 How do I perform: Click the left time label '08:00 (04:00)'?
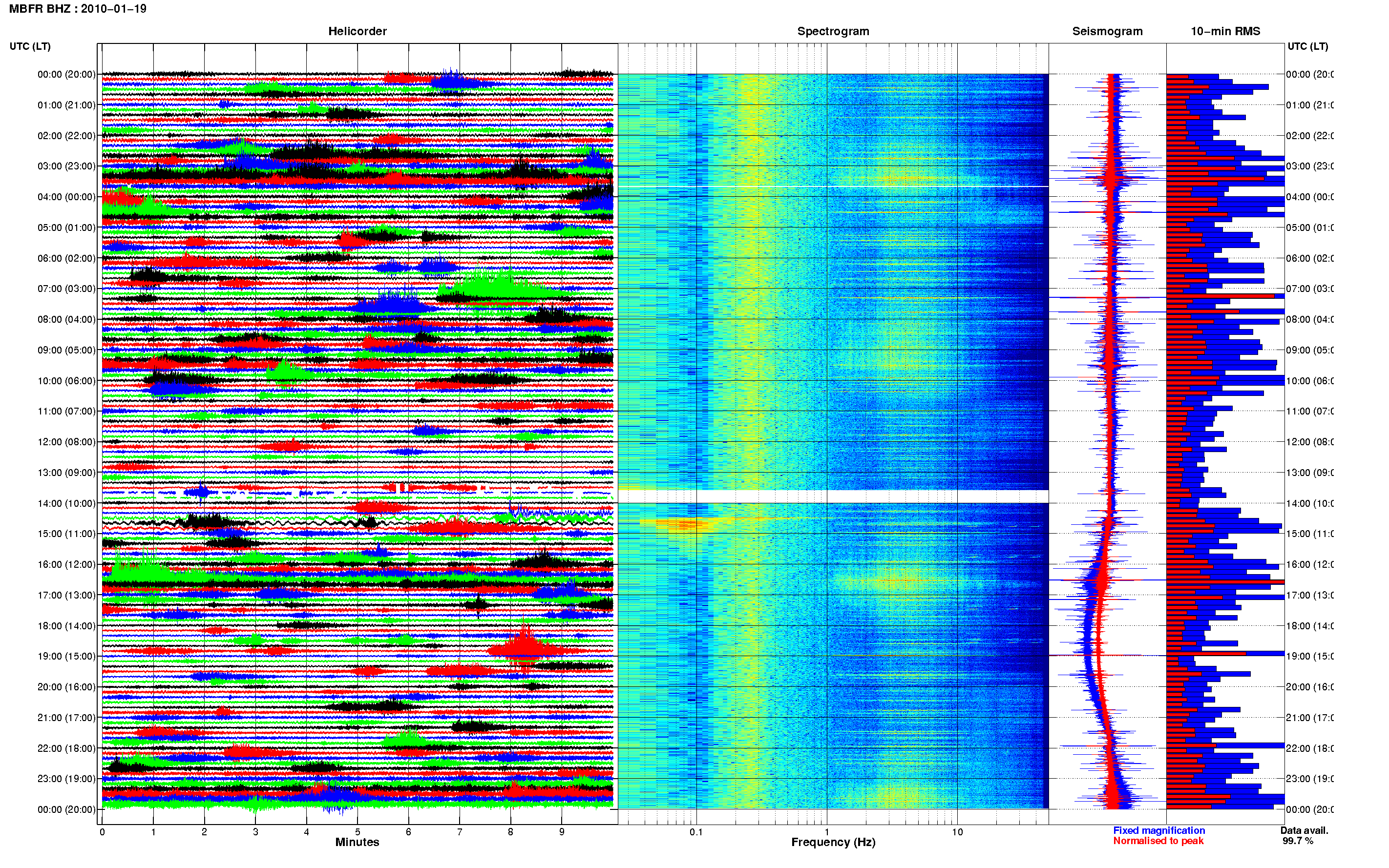pyautogui.click(x=66, y=319)
